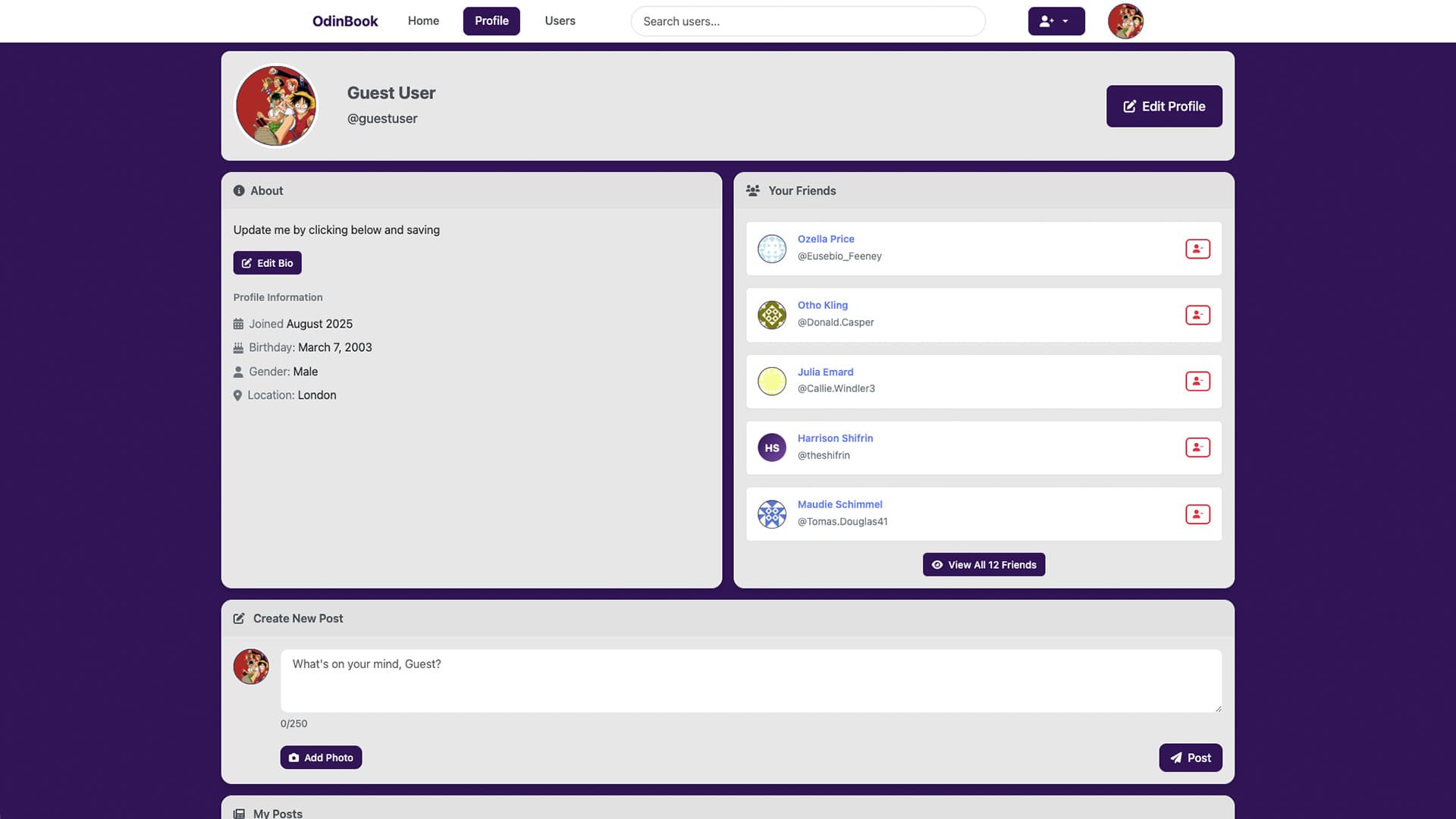The width and height of the screenshot is (1456, 819).
Task: Click the Create New Post pencil icon
Action: [240, 618]
